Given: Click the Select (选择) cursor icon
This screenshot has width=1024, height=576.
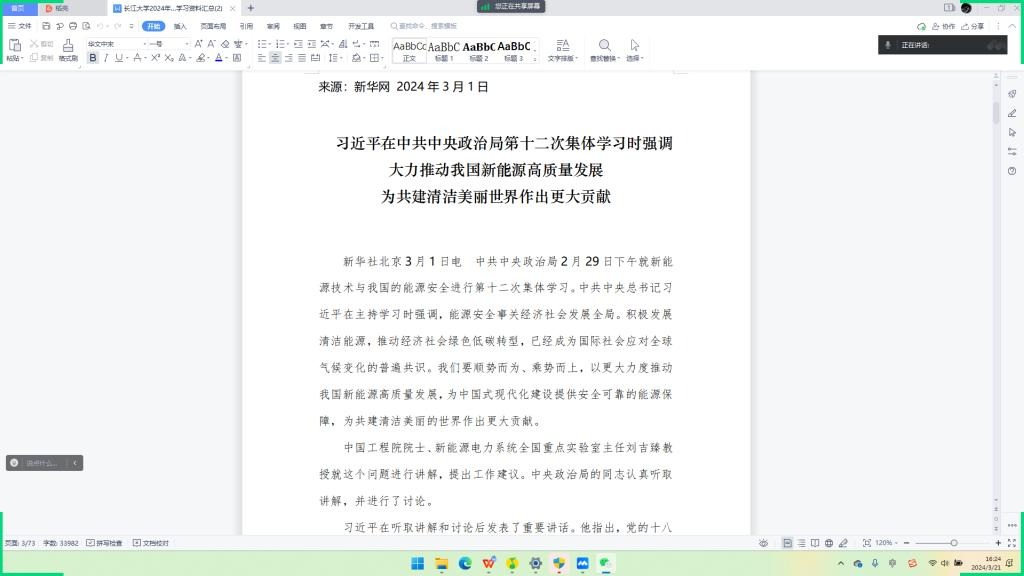Looking at the screenshot, I should pyautogui.click(x=634, y=46).
